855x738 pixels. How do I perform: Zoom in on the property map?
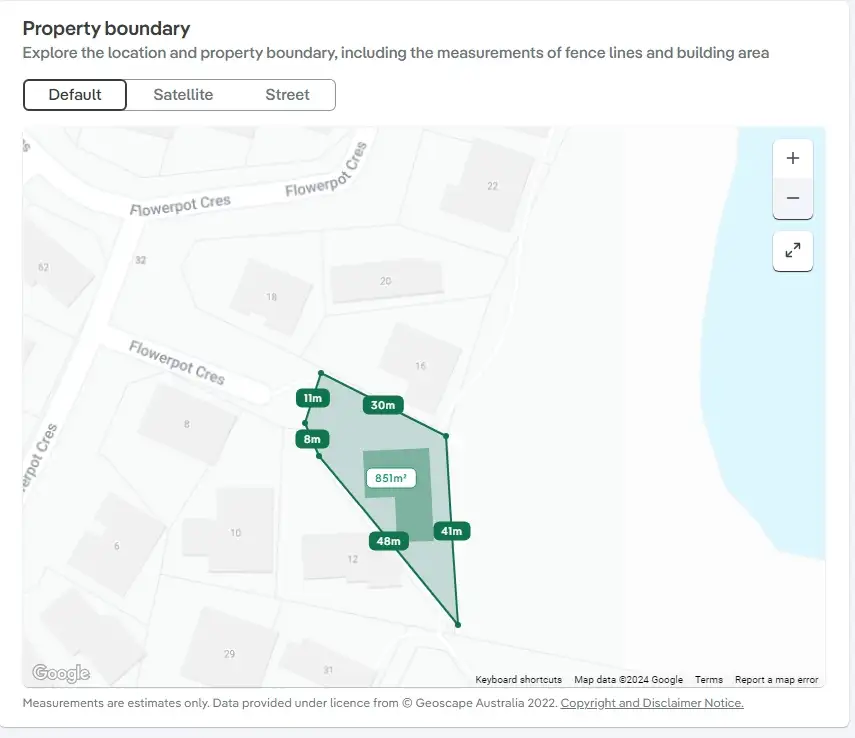(793, 158)
